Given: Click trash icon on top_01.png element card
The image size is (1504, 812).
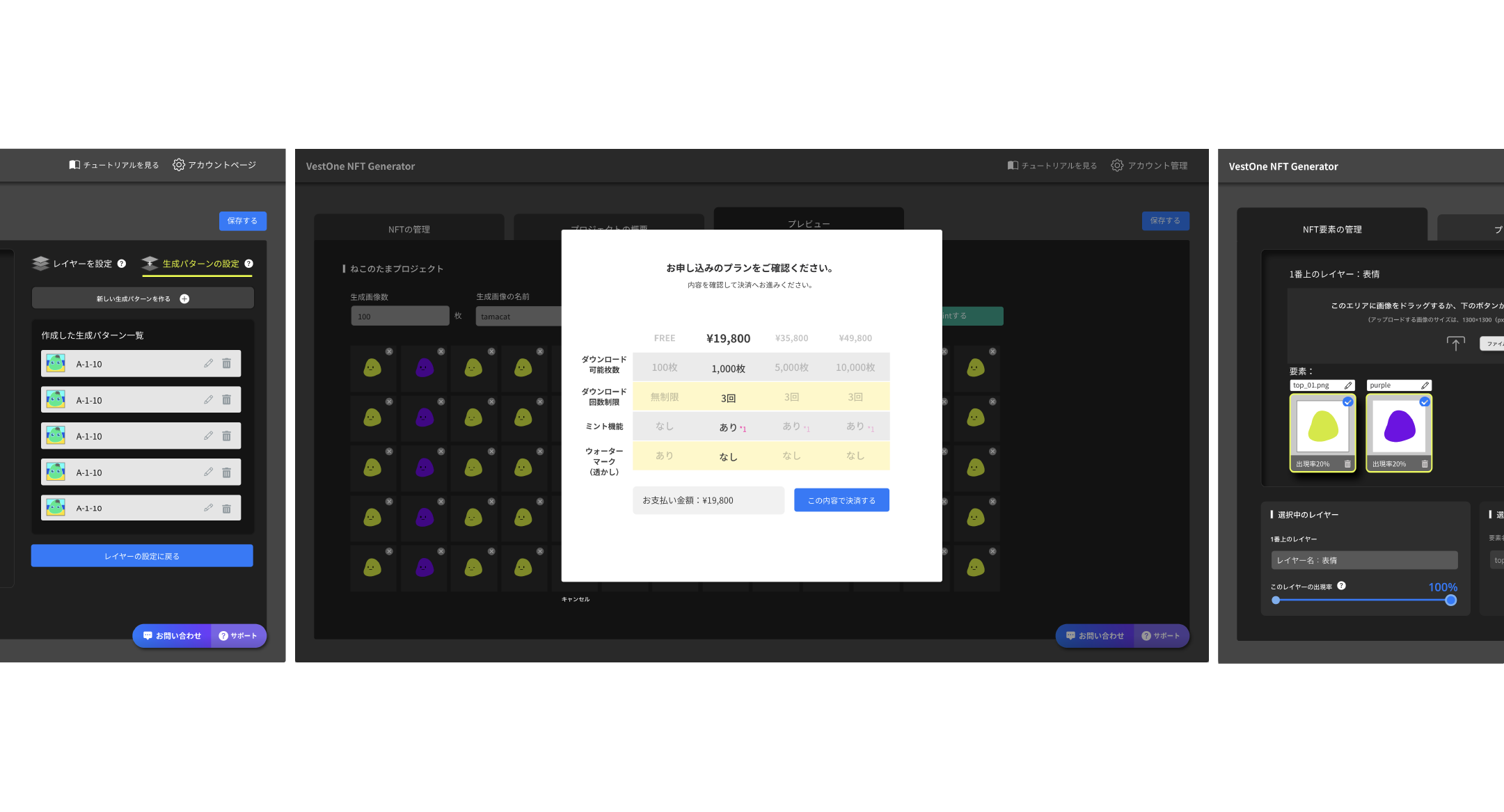Looking at the screenshot, I should (1347, 464).
